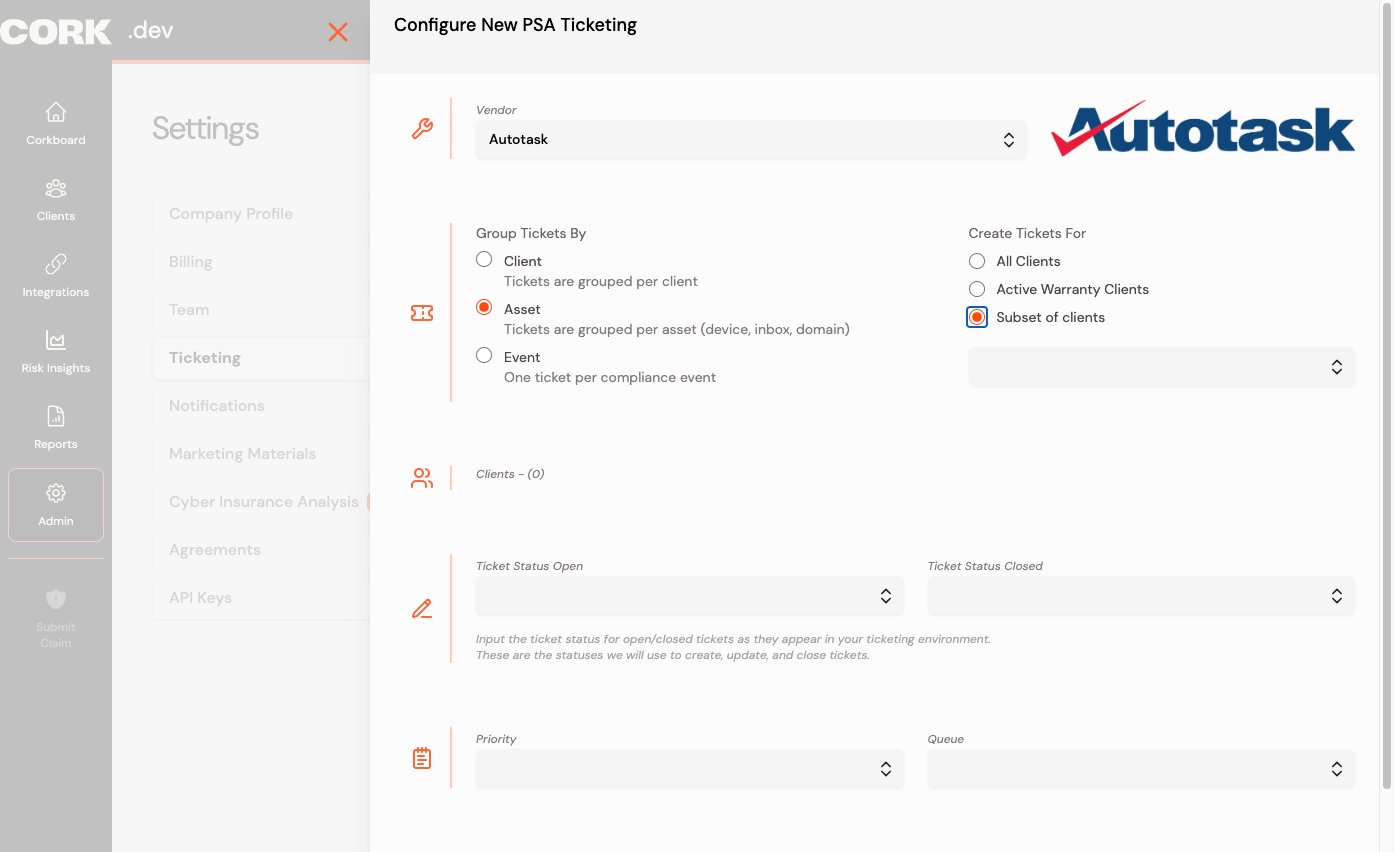The image size is (1394, 852).
Task: Open the Vendor Autotask dropdown
Action: pyautogui.click(x=751, y=140)
